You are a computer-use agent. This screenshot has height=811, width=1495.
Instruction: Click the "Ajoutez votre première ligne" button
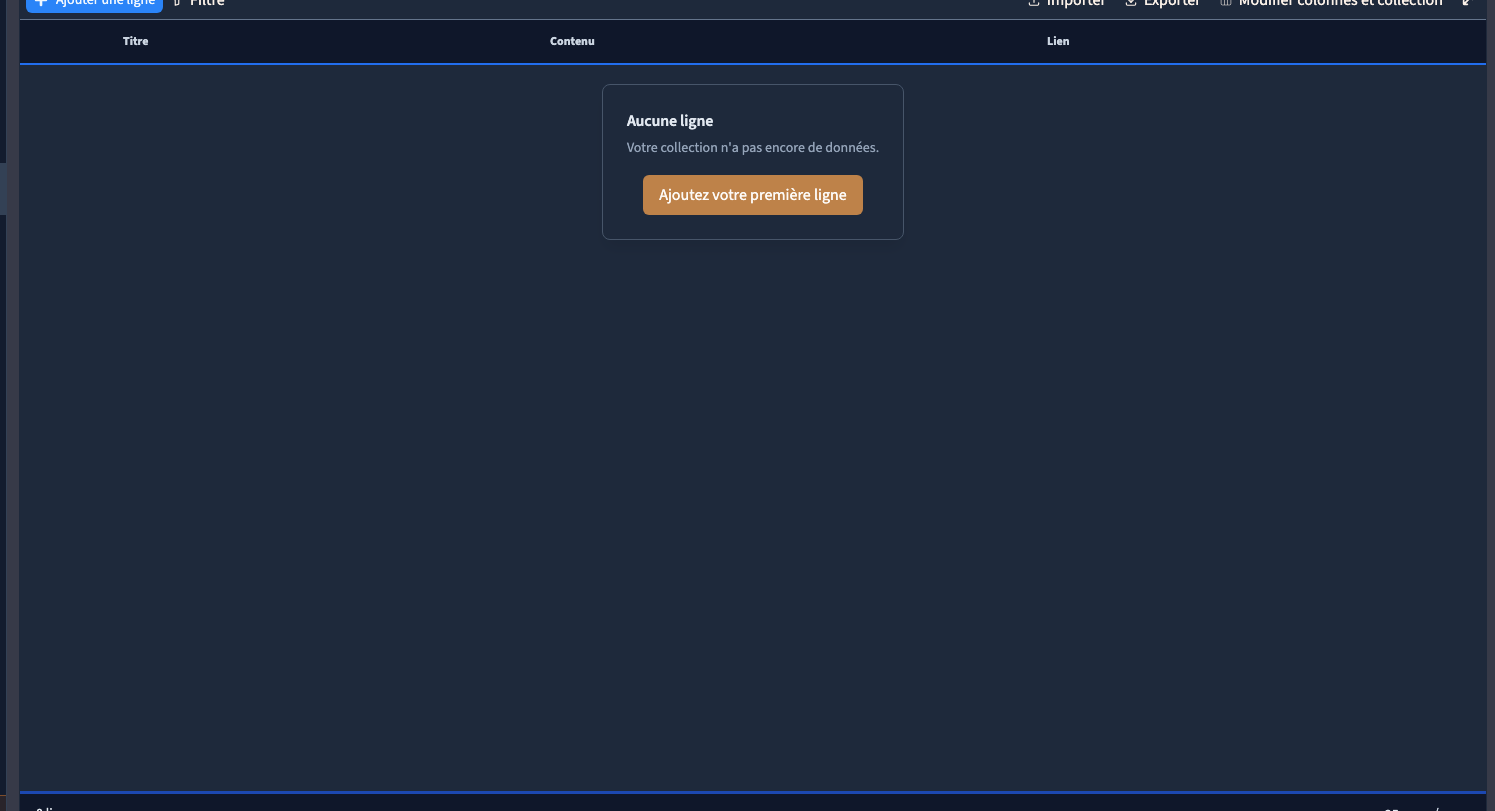(x=752, y=195)
